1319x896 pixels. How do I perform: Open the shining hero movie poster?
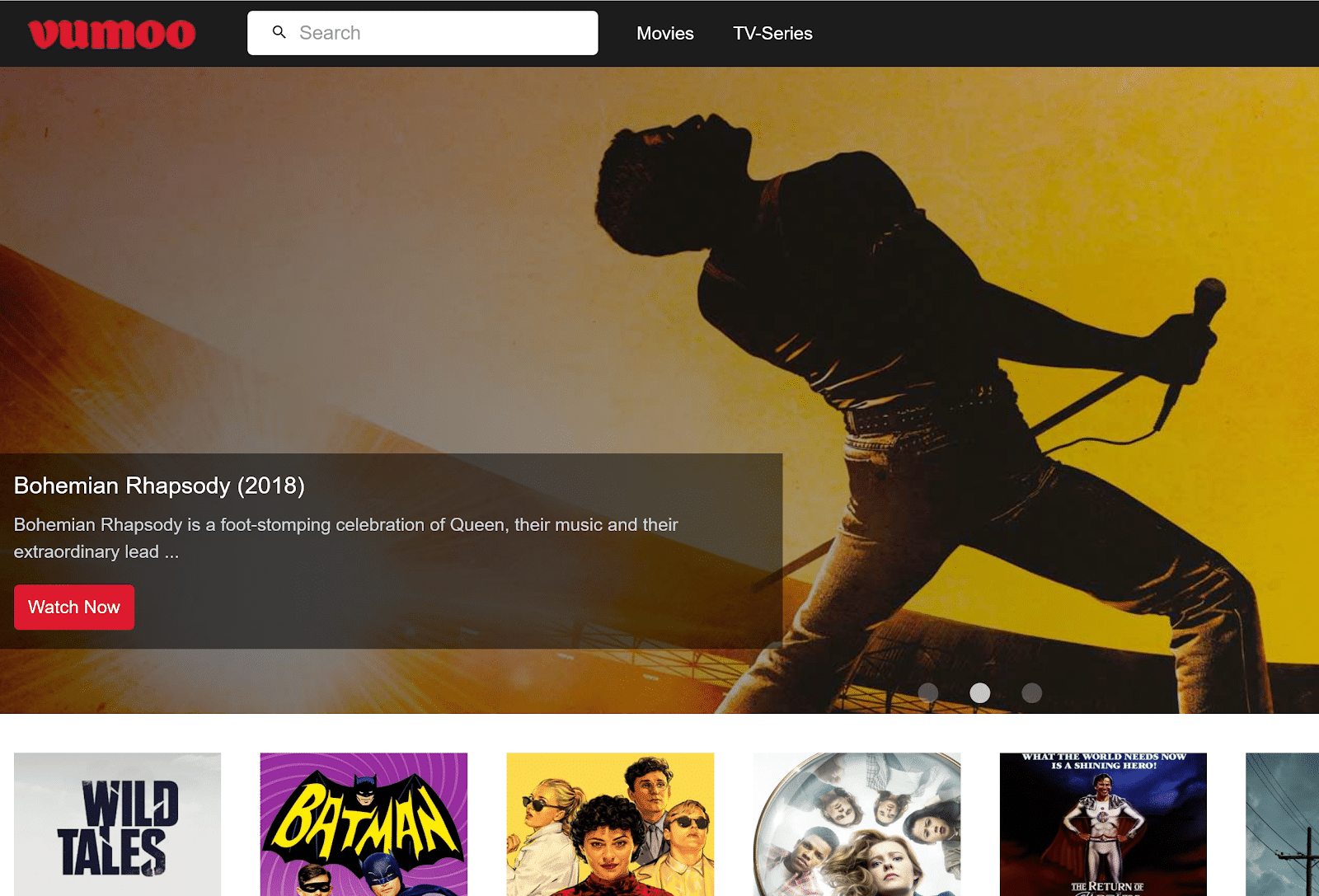[1103, 824]
